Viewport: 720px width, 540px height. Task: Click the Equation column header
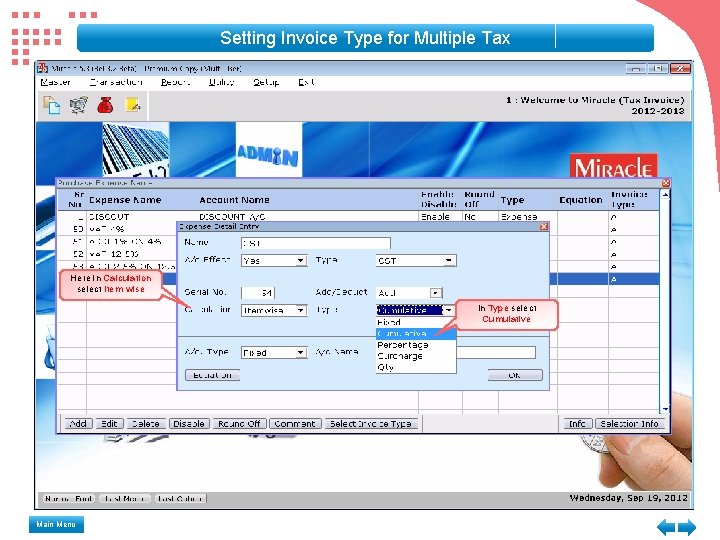coord(581,200)
